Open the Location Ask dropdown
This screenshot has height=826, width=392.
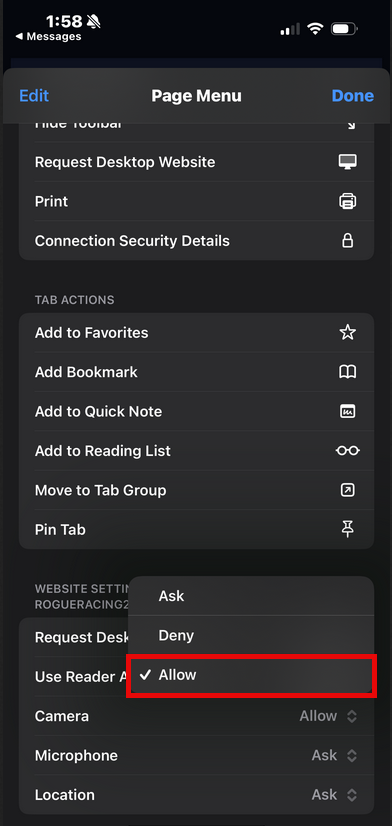coord(334,794)
